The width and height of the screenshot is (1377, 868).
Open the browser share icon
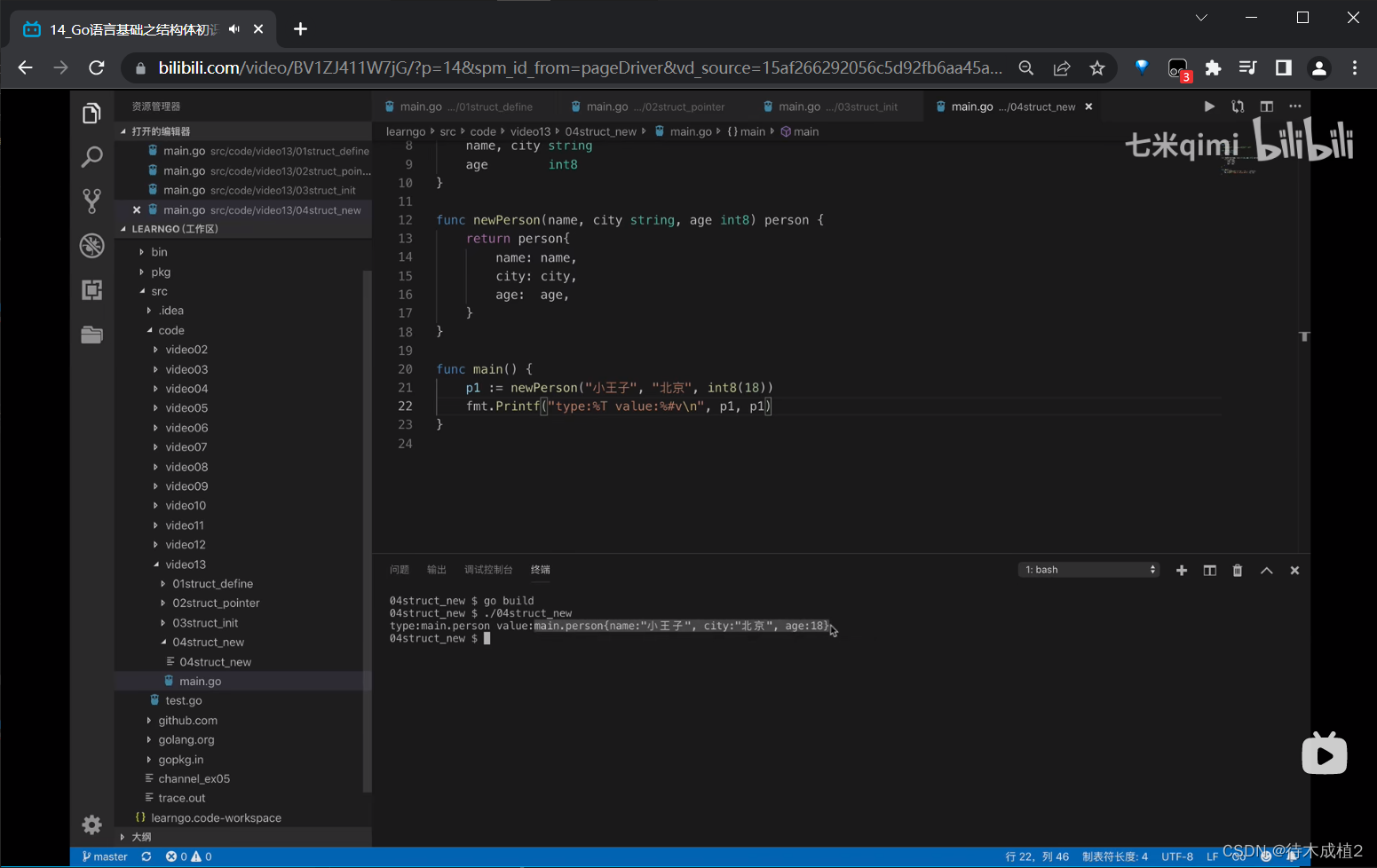[1062, 67]
